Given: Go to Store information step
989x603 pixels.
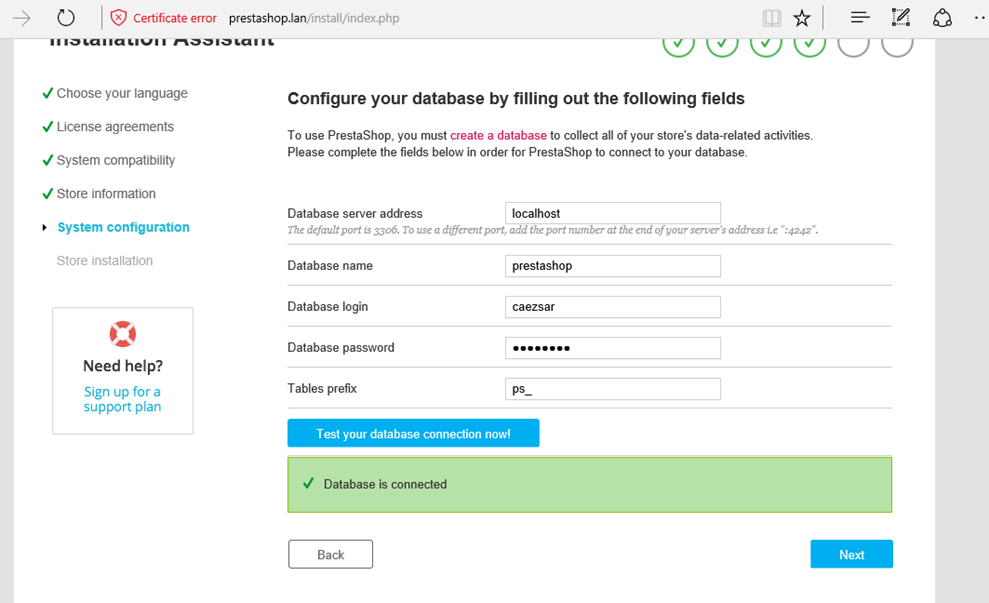Looking at the screenshot, I should [x=106, y=194].
